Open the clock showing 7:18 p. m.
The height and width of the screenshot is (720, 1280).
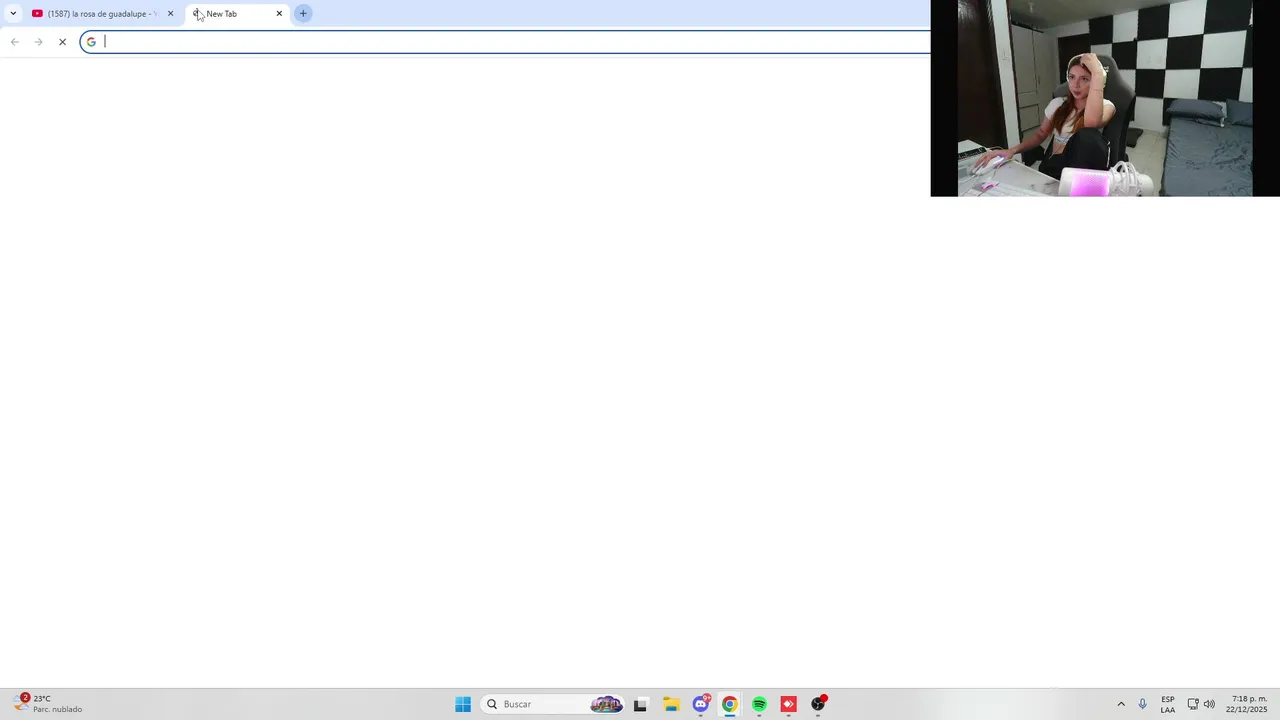pyautogui.click(x=1247, y=704)
